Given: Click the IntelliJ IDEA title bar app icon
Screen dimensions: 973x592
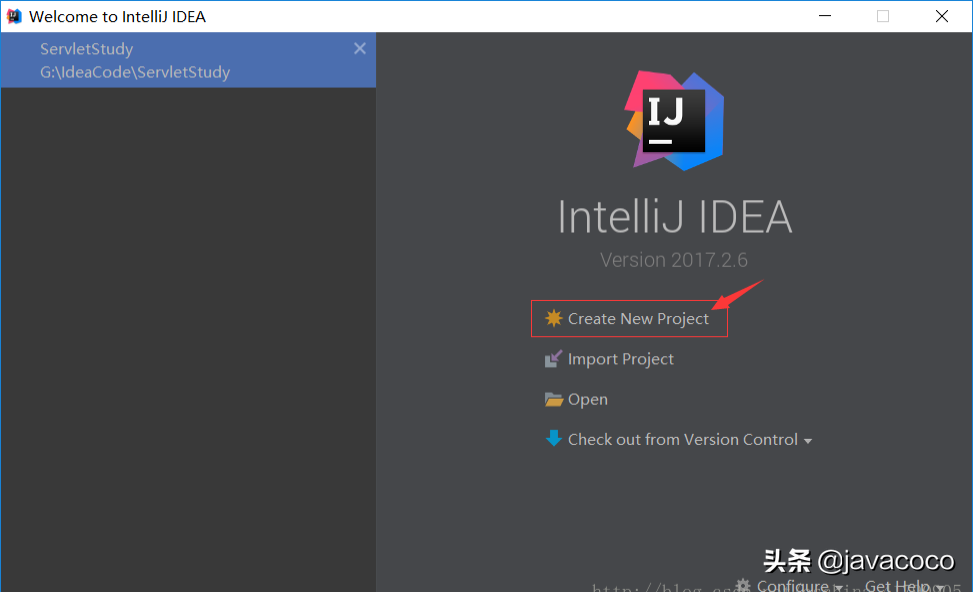Looking at the screenshot, I should pos(14,16).
